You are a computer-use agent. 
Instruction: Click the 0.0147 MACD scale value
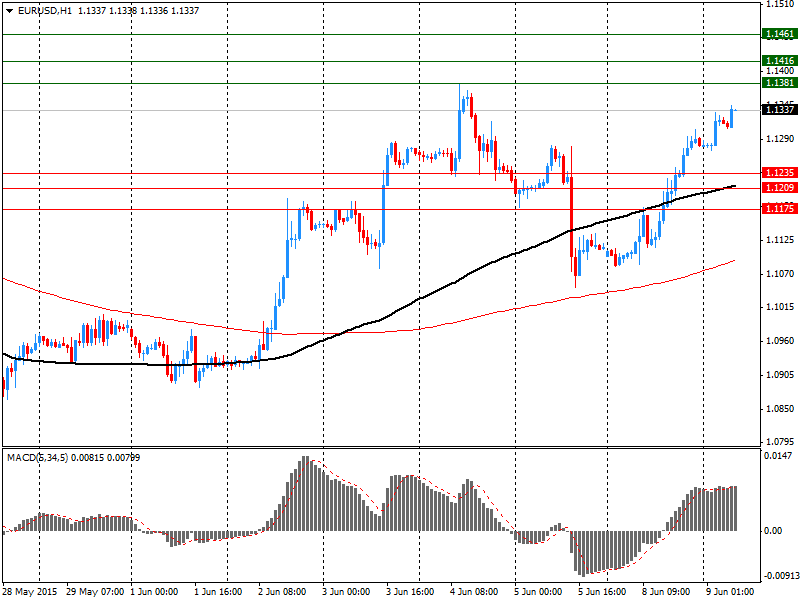[x=778, y=456]
